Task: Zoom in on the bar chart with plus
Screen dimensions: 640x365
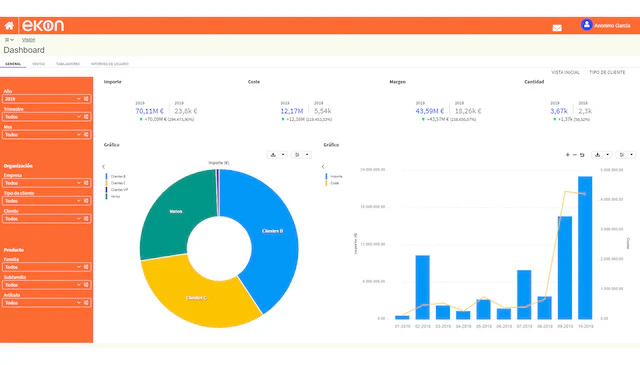Action: coord(567,155)
